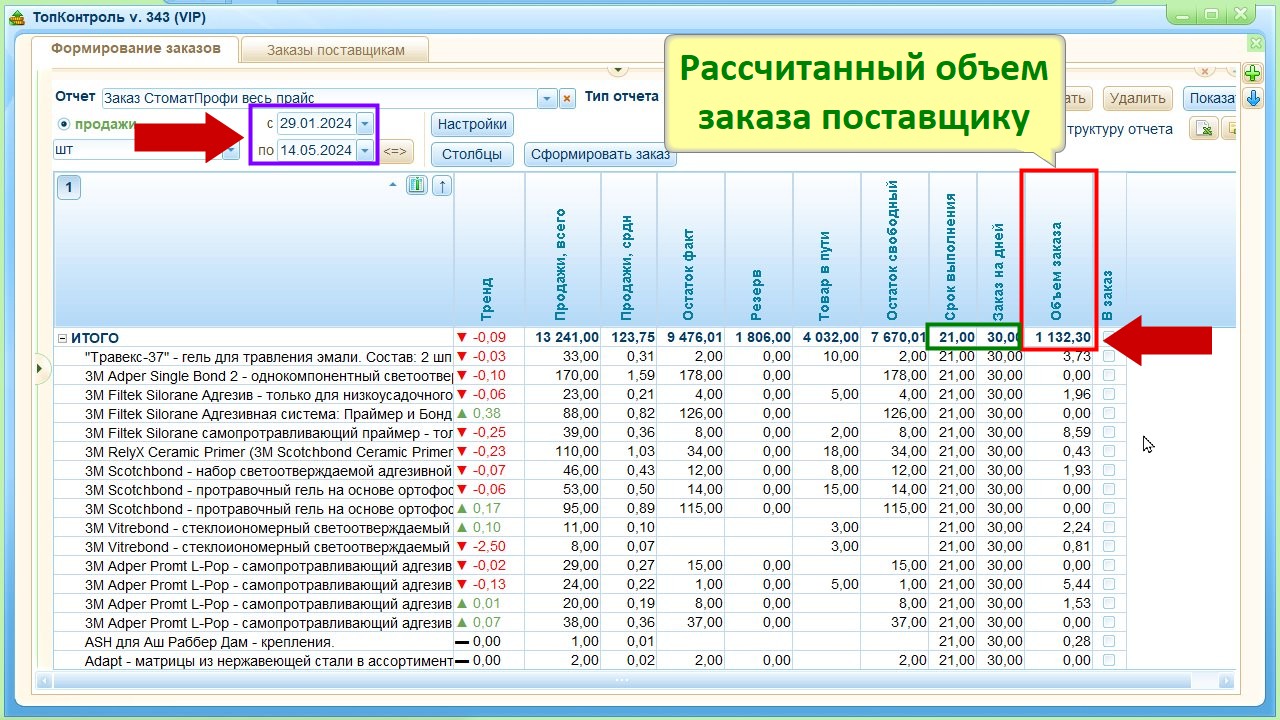
Task: Click the small sort triangle in the name header
Action: (392, 184)
